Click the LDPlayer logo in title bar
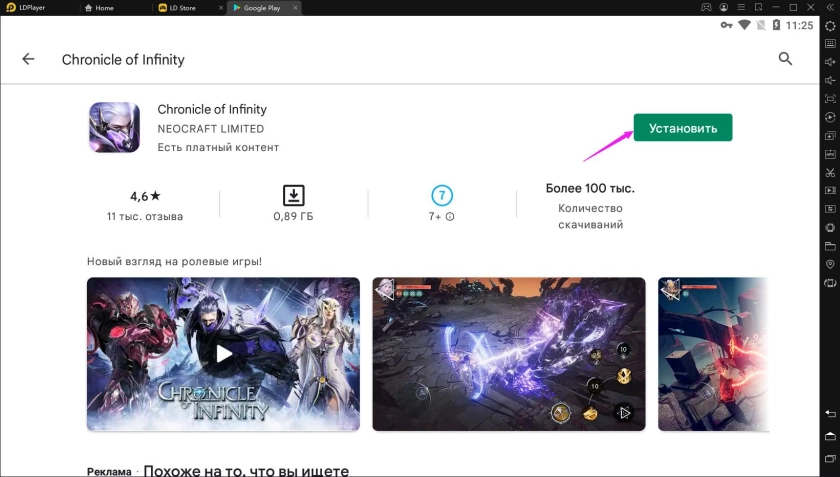Screen dimensions: 840x477 [11, 8]
